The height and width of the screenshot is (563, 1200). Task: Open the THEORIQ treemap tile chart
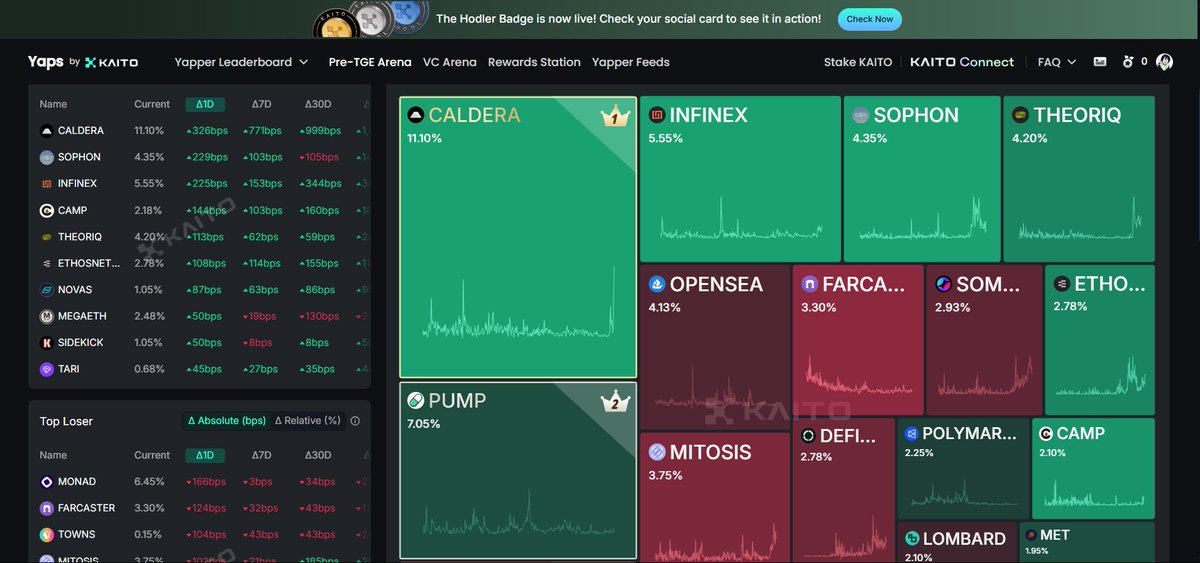[x=1079, y=180]
